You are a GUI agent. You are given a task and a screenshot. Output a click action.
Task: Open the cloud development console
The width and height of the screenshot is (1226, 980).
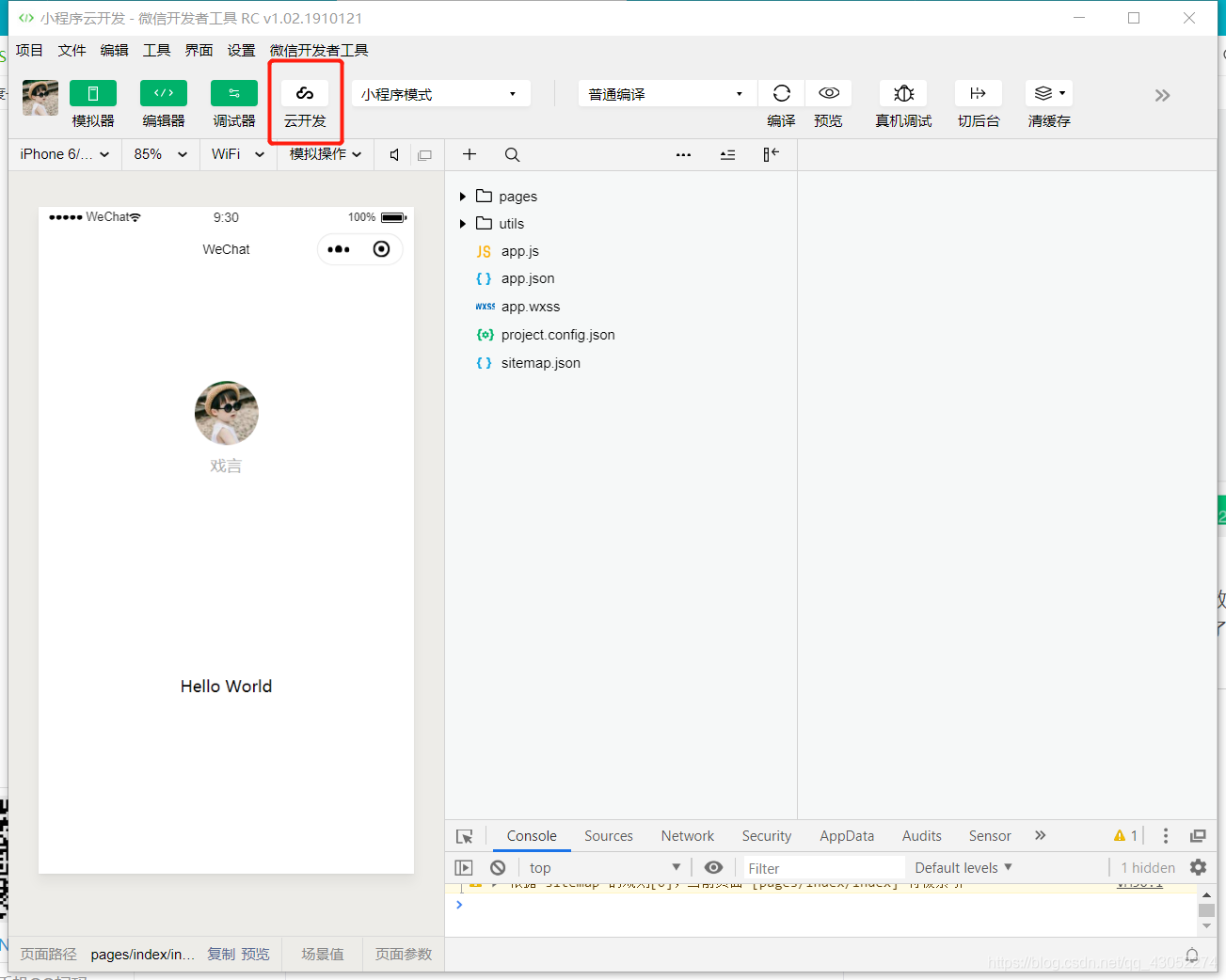(305, 93)
